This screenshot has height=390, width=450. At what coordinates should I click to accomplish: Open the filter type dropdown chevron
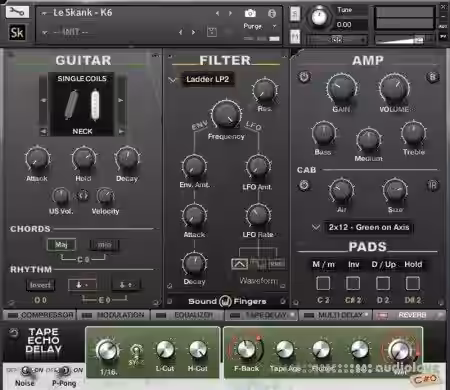point(172,80)
